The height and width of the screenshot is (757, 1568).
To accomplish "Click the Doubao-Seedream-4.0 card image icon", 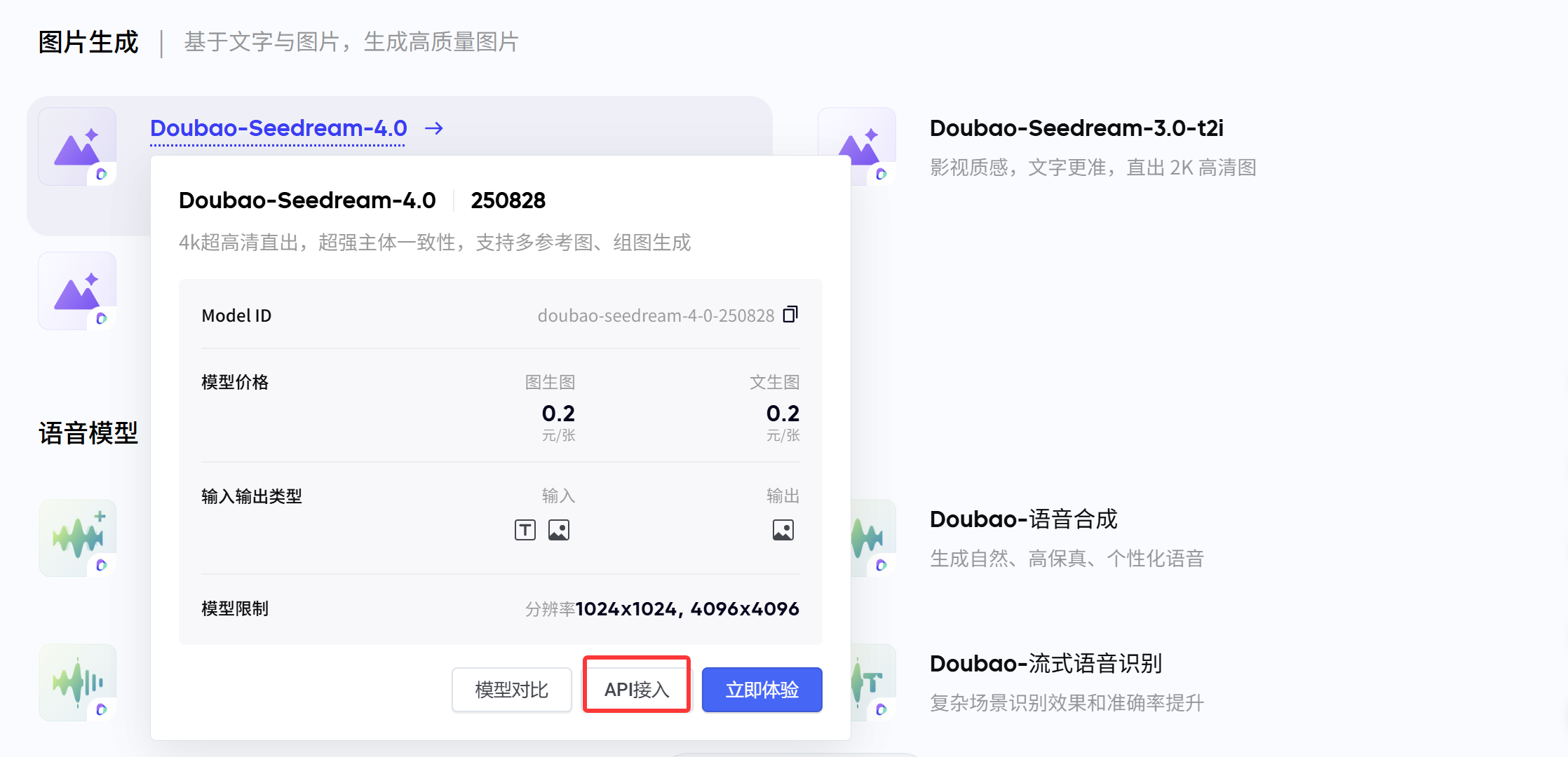I will pos(78,146).
